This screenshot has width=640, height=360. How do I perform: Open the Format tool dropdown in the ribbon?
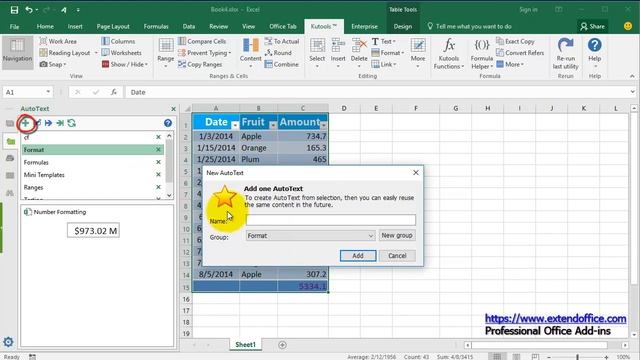point(387,53)
